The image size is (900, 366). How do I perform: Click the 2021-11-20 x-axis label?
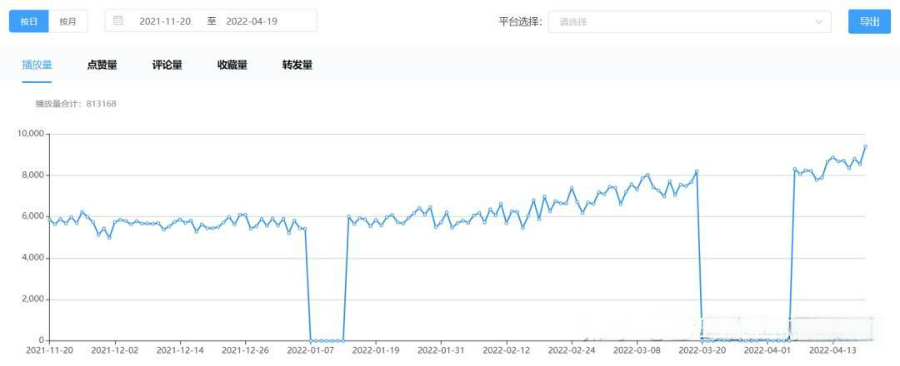click(x=49, y=350)
